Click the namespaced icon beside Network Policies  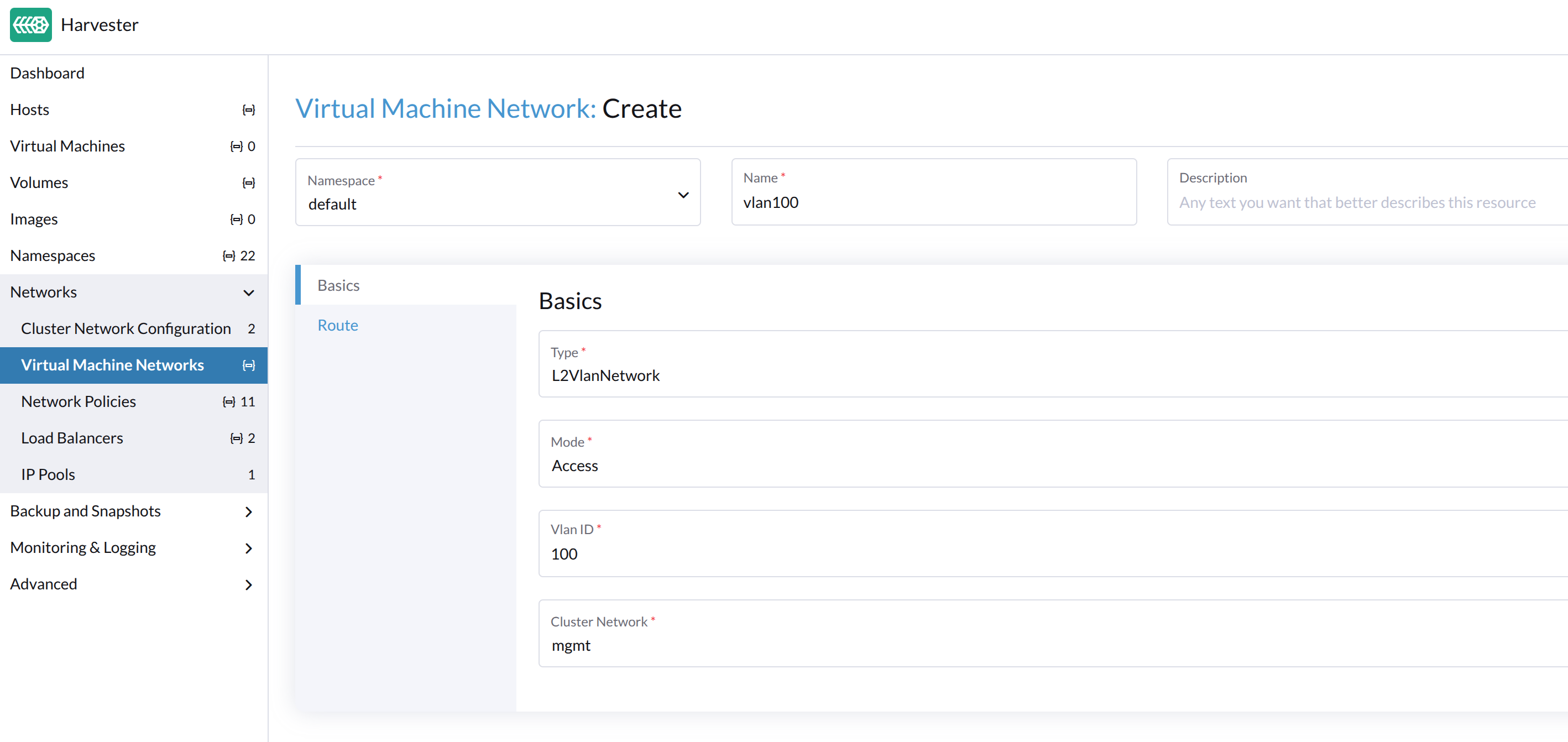click(x=229, y=402)
